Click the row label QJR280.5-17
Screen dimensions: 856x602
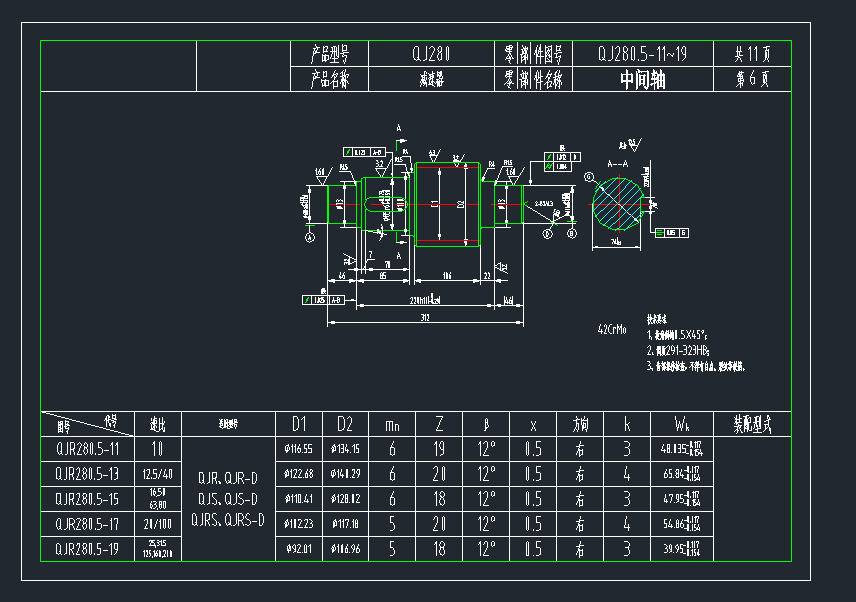click(x=87, y=524)
